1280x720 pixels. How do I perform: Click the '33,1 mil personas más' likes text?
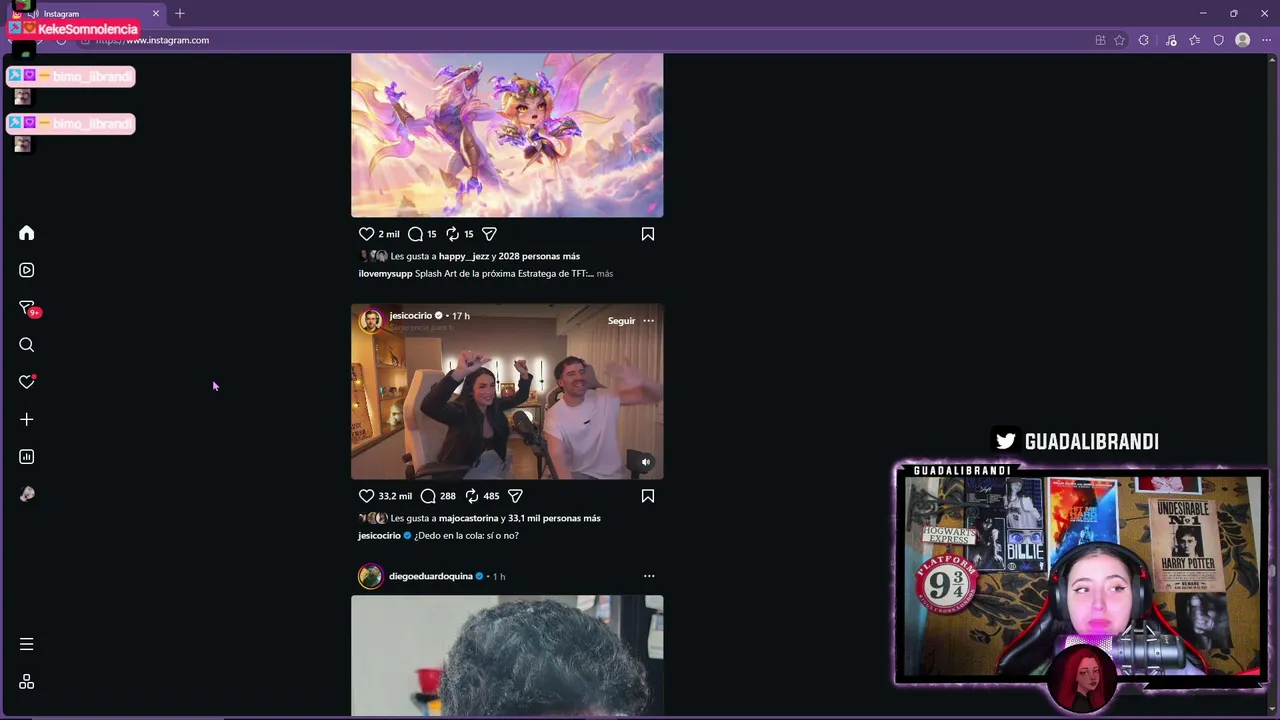coord(554,519)
